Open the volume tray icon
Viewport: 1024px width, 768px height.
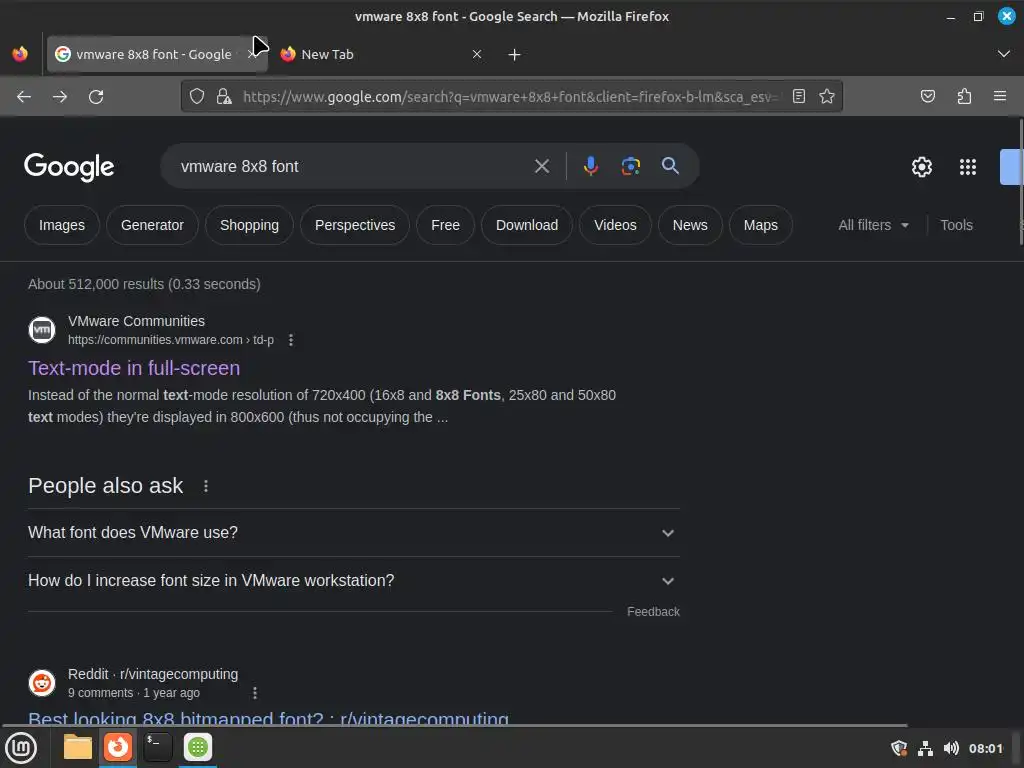pos(951,748)
